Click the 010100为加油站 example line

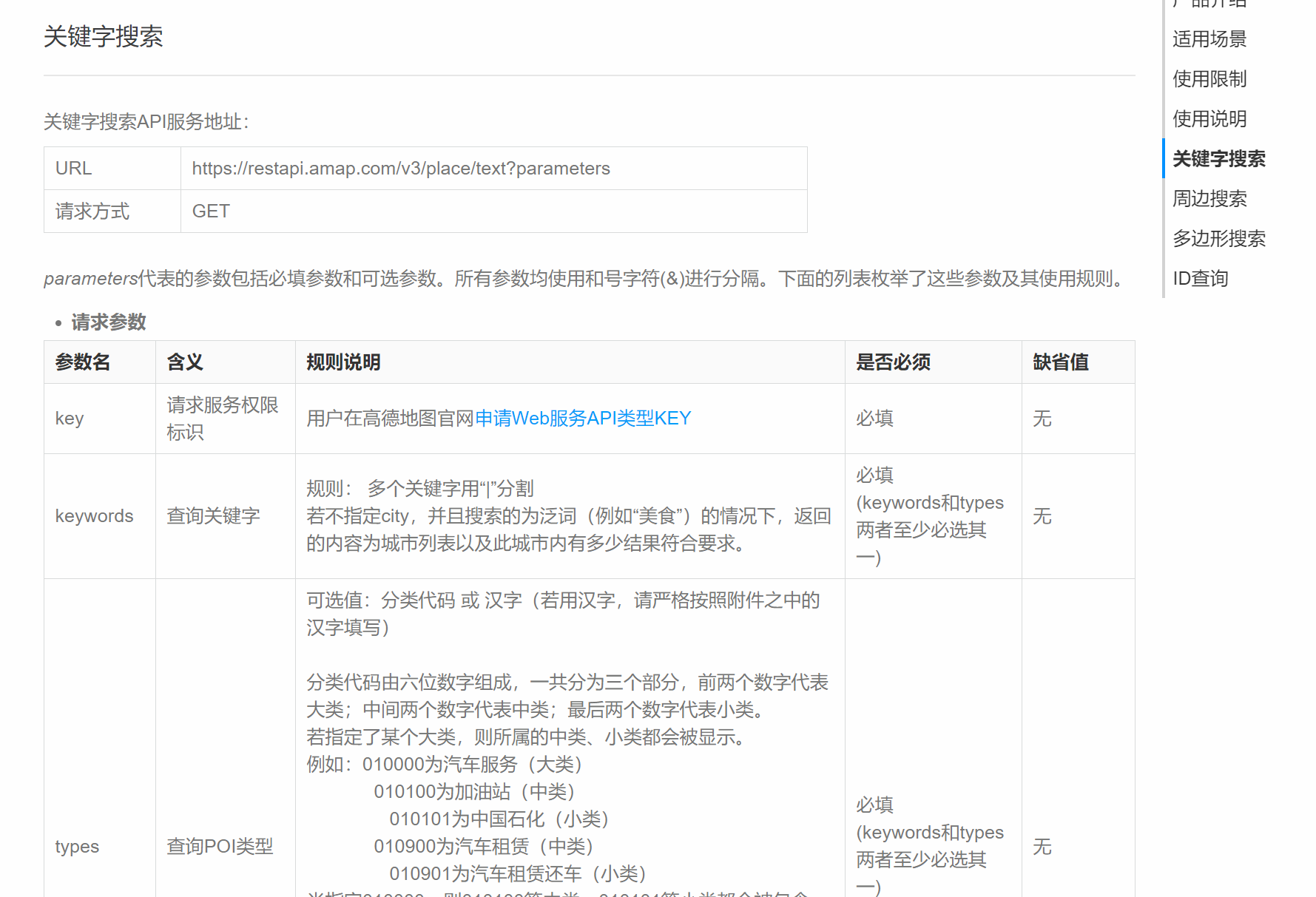tap(475, 792)
